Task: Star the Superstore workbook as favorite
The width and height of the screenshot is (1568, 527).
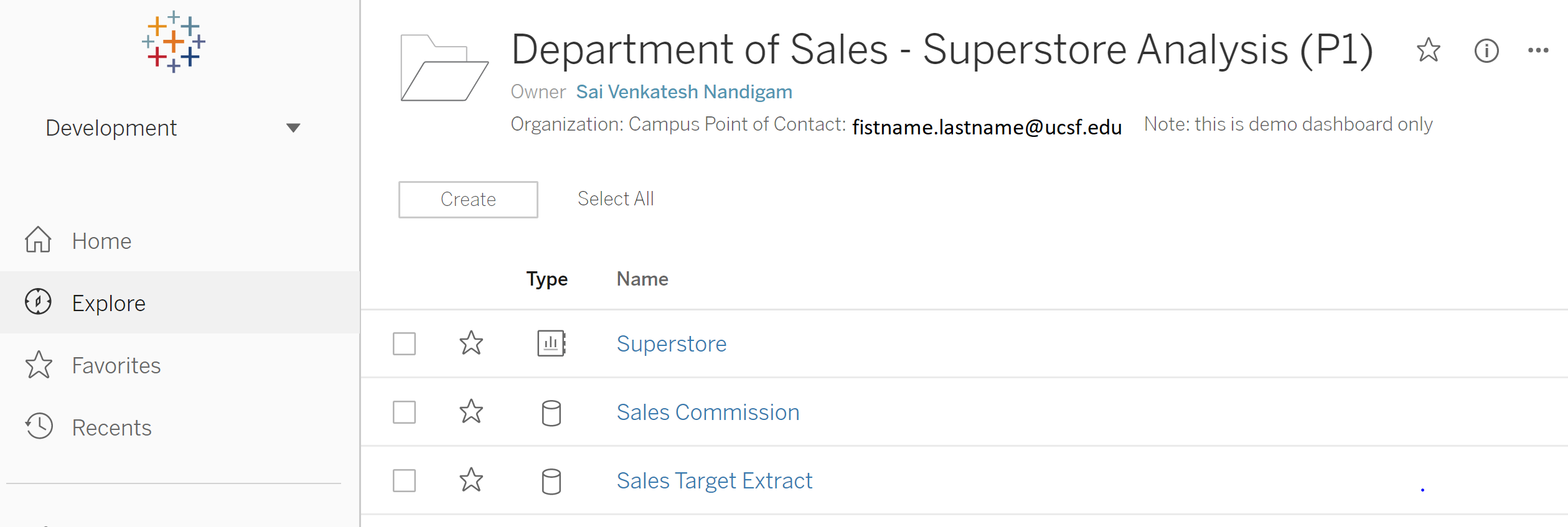Action: (471, 343)
